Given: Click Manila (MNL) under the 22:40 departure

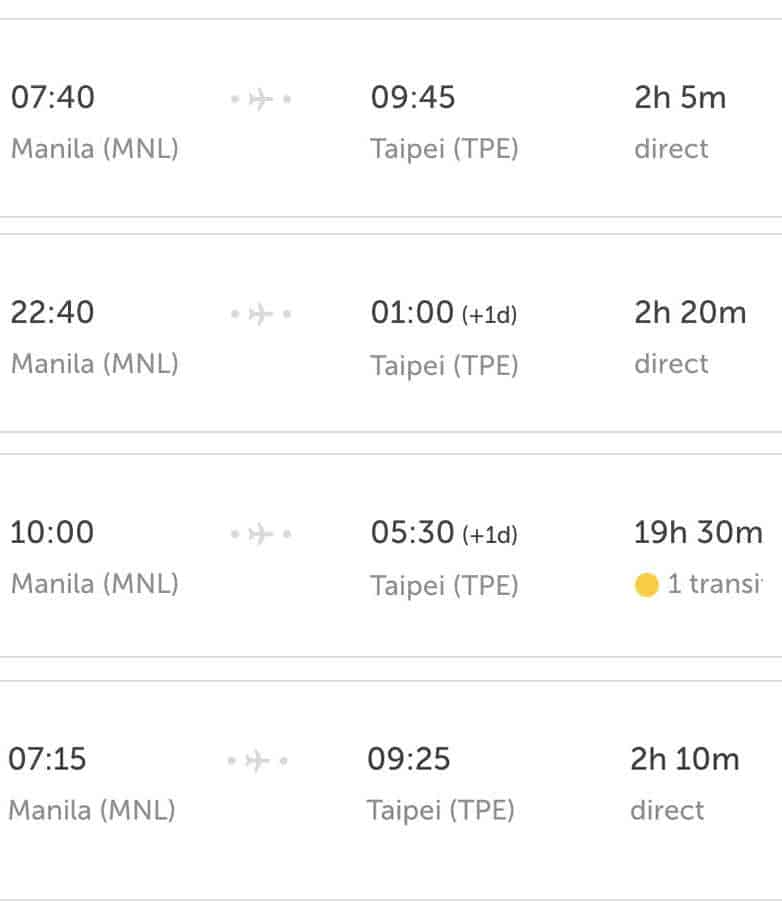Looking at the screenshot, I should 95,364.
